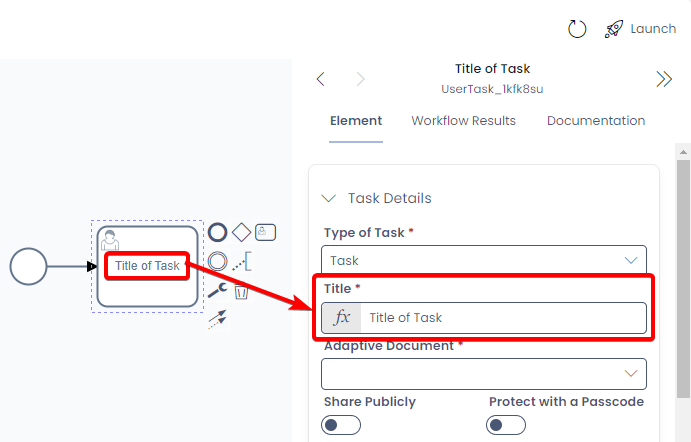This screenshot has width=691, height=442.
Task: Click the Title input field
Action: 500,318
